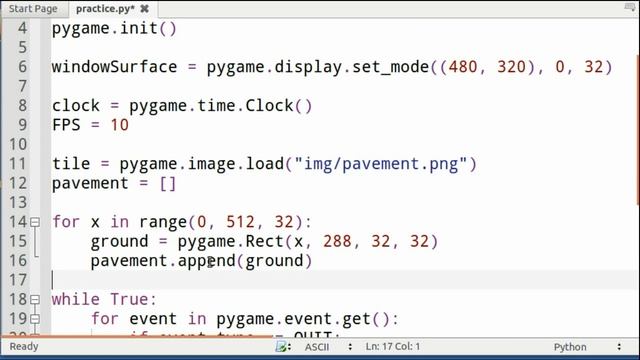Click on the FPS variable name
640x360 pixels.
[x=66, y=125]
